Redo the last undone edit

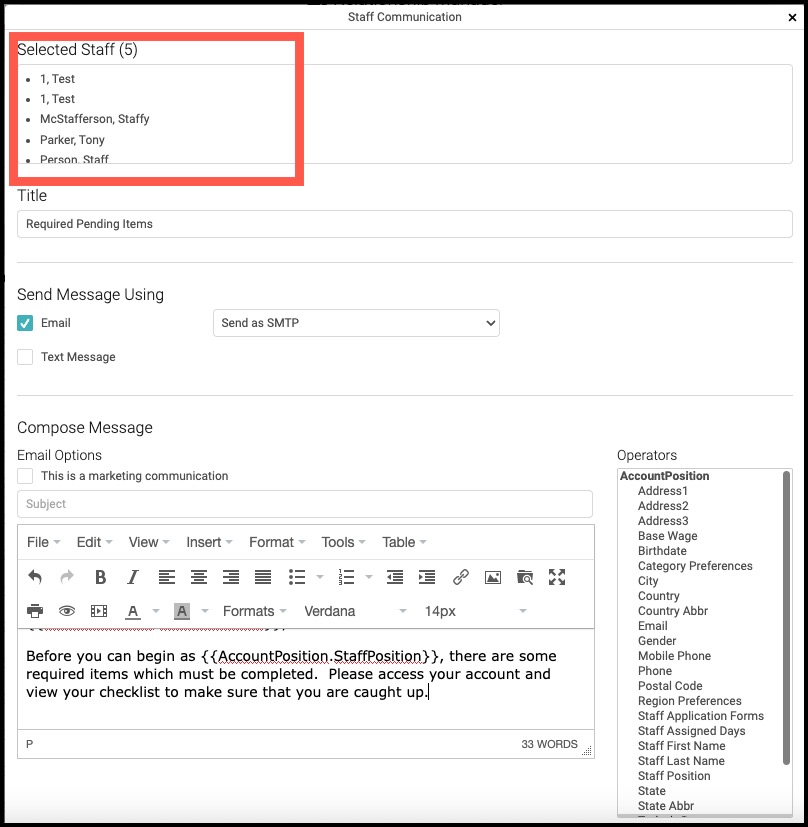coord(67,577)
